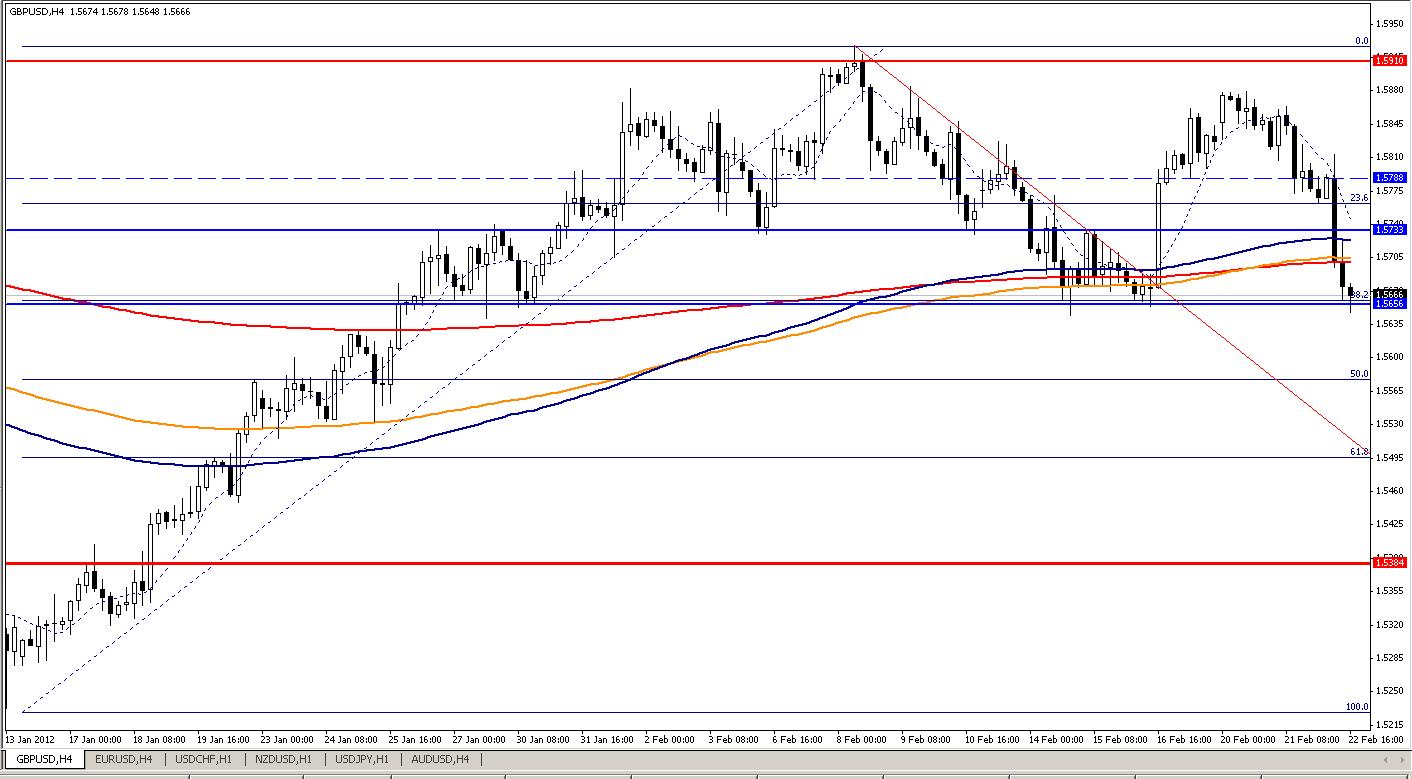This screenshot has width=1412, height=779.
Task: Click the 1.5600 price scale value
Action: [x=1391, y=357]
